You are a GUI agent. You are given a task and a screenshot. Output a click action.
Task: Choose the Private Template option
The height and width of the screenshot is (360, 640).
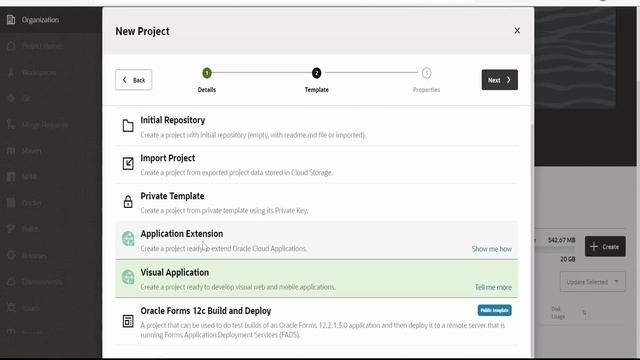click(316, 202)
